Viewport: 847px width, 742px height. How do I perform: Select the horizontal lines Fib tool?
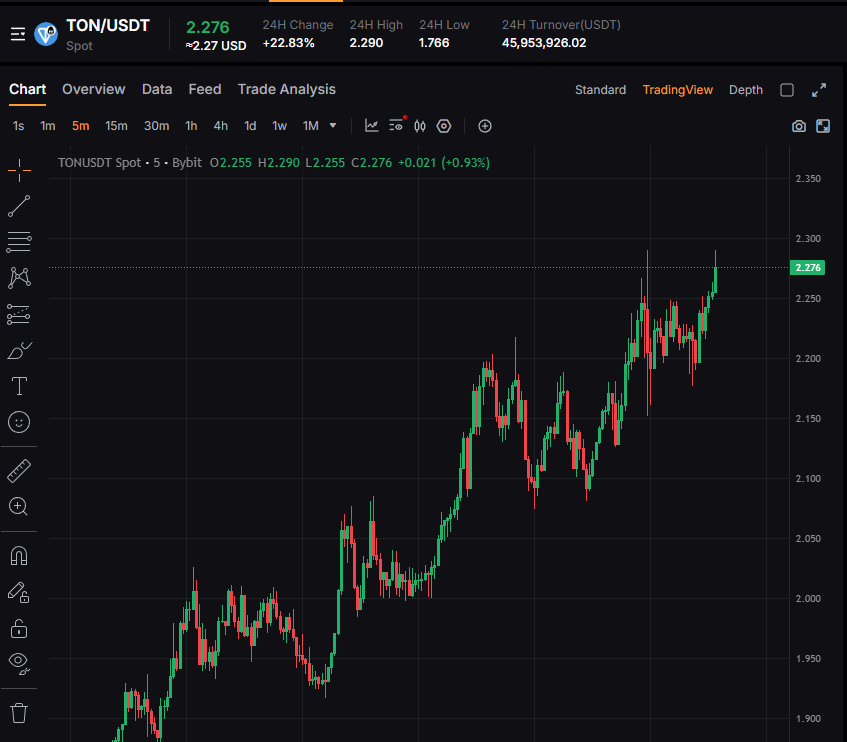(x=19, y=242)
